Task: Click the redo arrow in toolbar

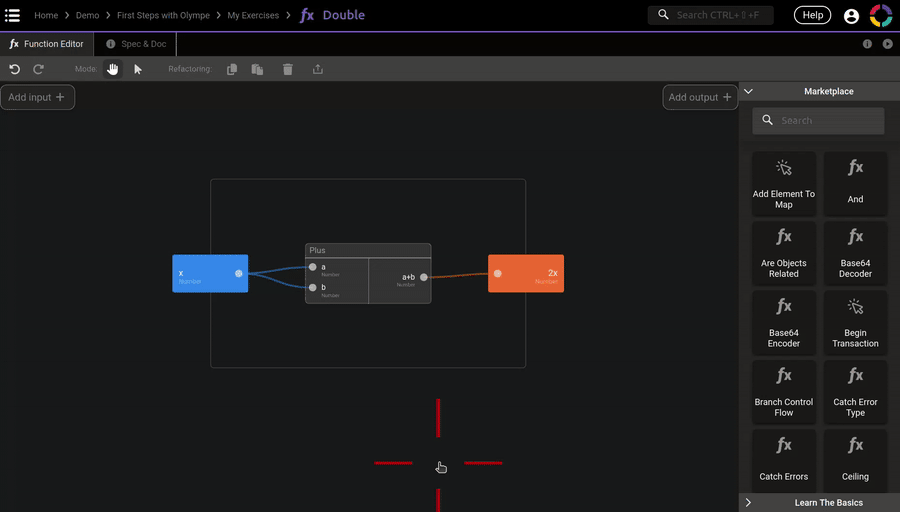Action: pos(39,69)
